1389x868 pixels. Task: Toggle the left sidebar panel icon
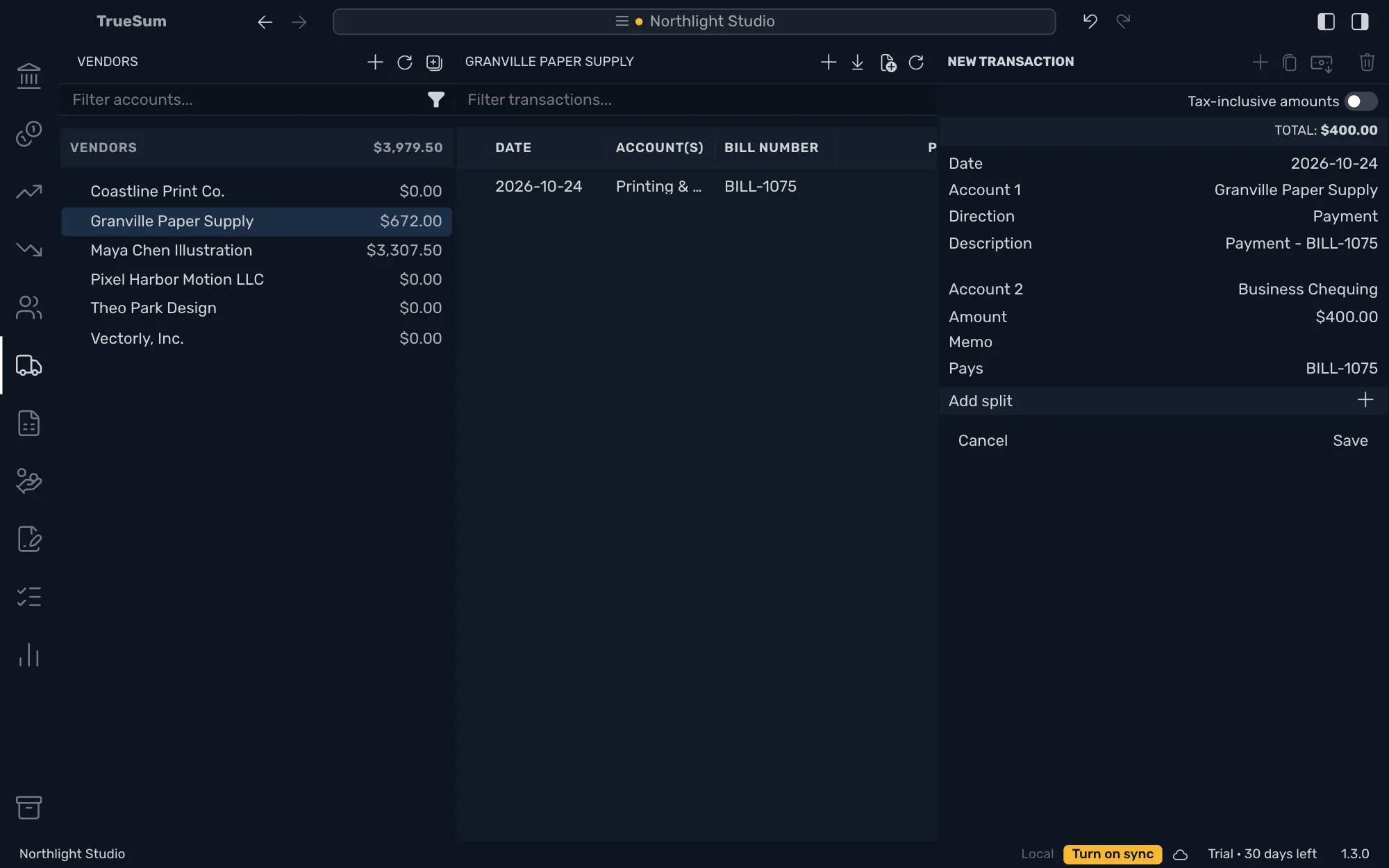pos(1326,22)
